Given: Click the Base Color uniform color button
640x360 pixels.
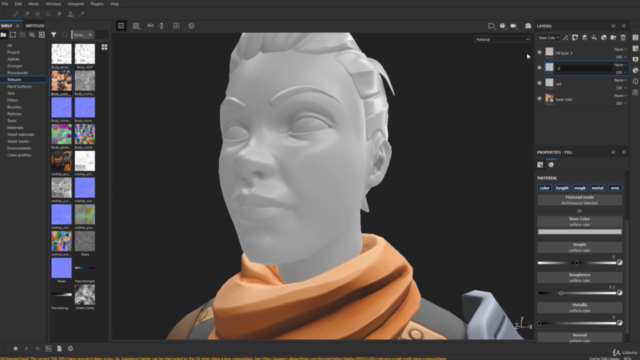Looking at the screenshot, I should point(580,222).
